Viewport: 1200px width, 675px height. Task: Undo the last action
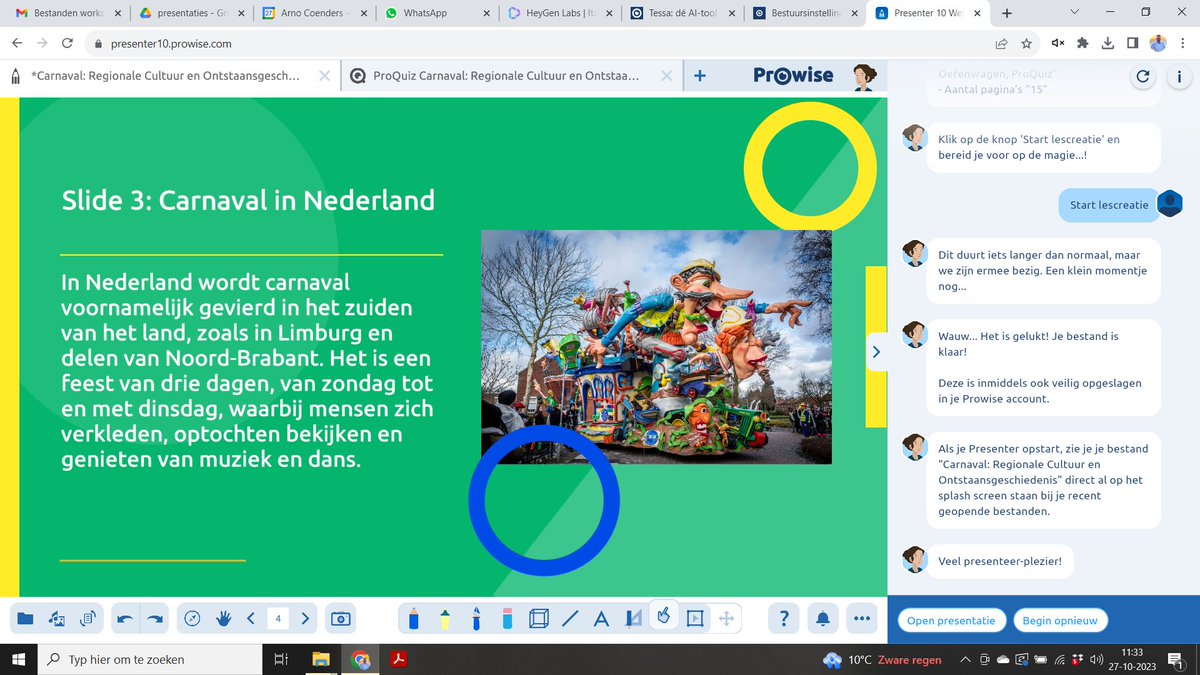click(127, 618)
